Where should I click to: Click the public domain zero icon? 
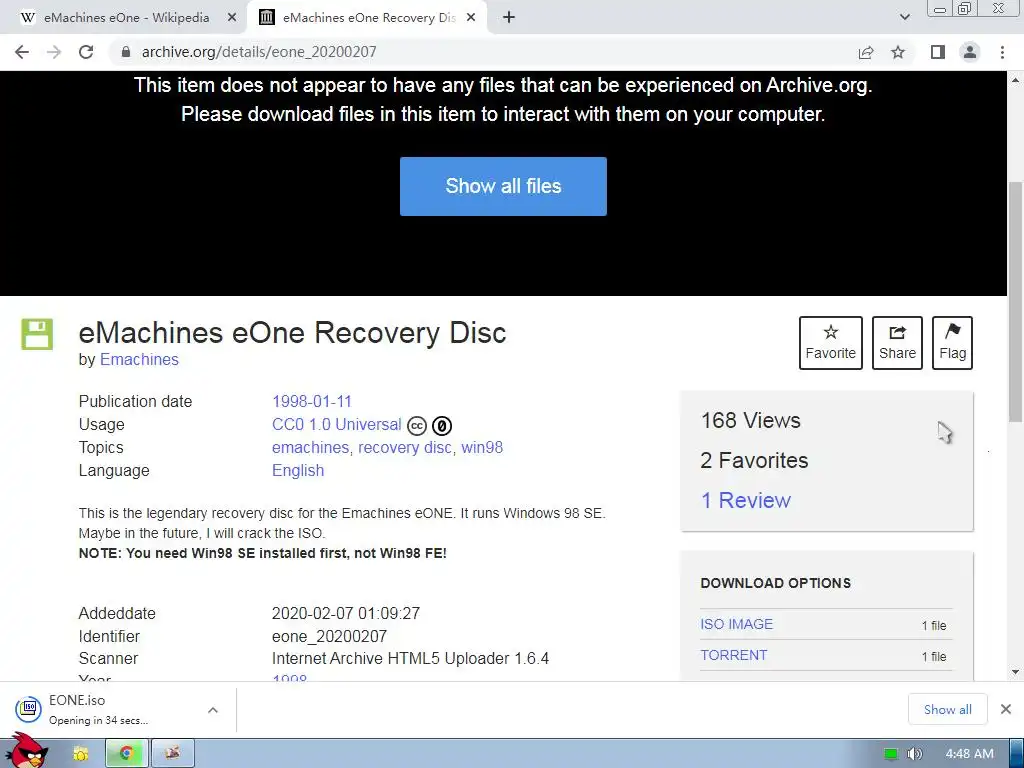[442, 426]
